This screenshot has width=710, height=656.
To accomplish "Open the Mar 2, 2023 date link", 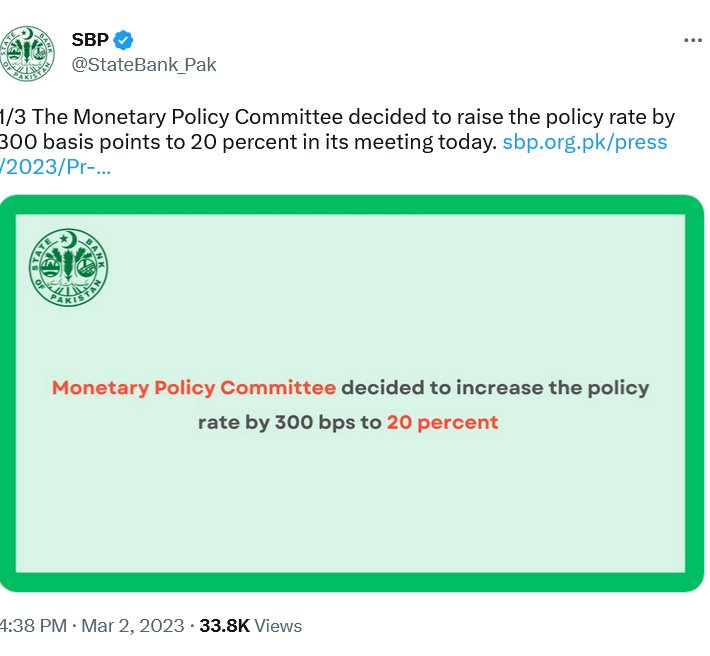I will (x=133, y=626).
